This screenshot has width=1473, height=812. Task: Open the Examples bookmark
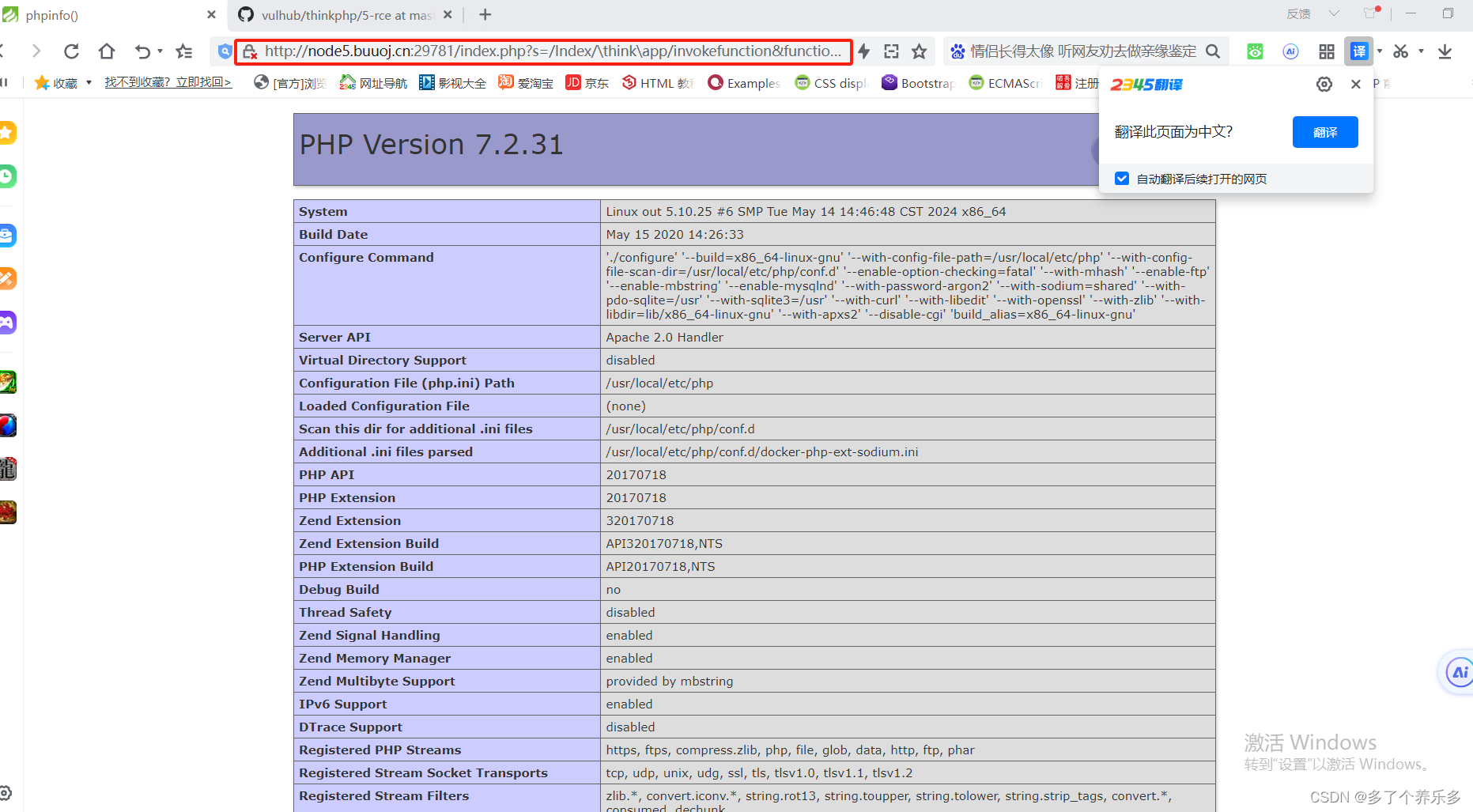point(744,82)
